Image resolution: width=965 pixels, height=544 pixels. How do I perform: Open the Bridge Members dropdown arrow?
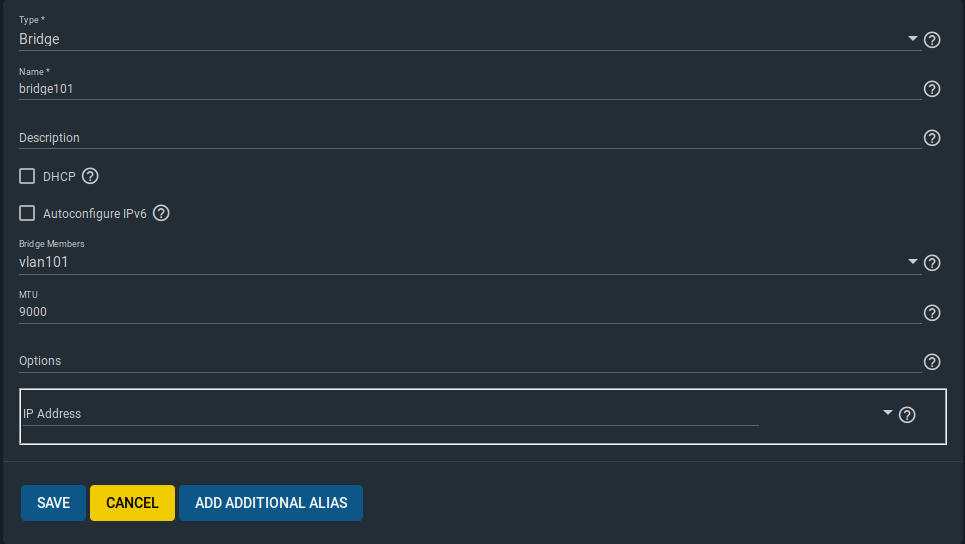pos(913,262)
